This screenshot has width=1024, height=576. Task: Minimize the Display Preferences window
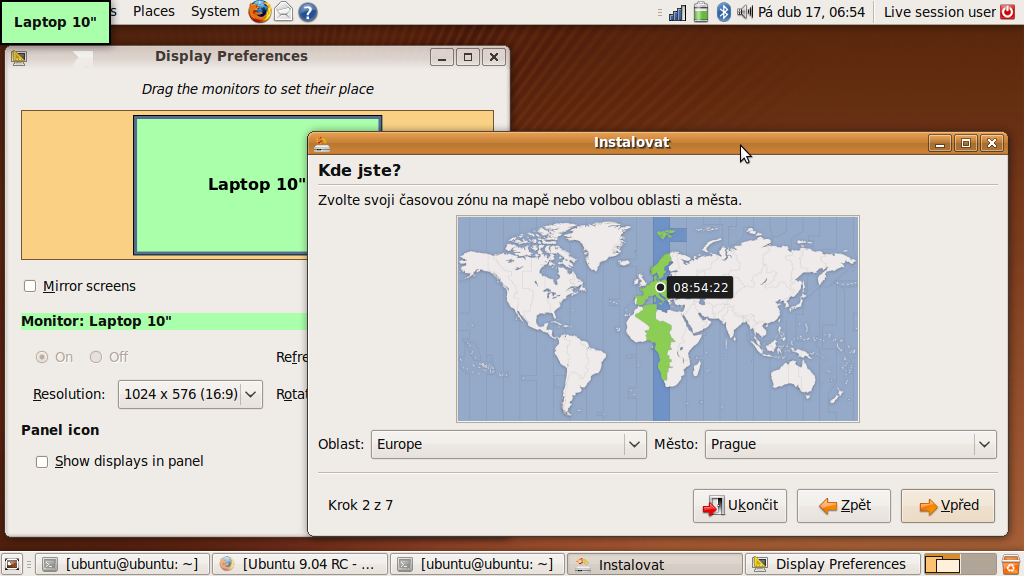point(442,57)
